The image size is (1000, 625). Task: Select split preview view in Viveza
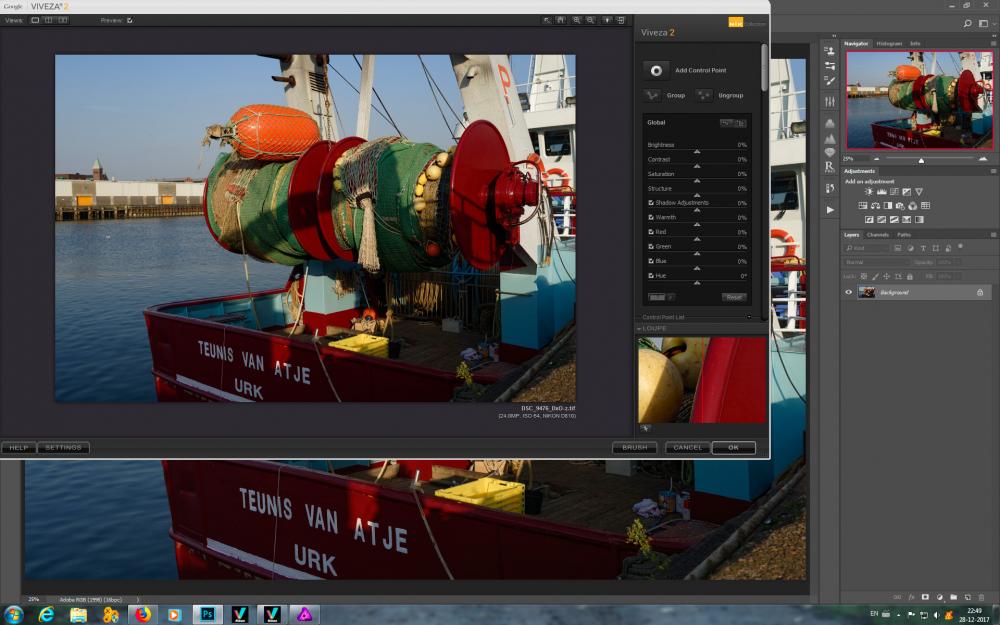(48, 20)
